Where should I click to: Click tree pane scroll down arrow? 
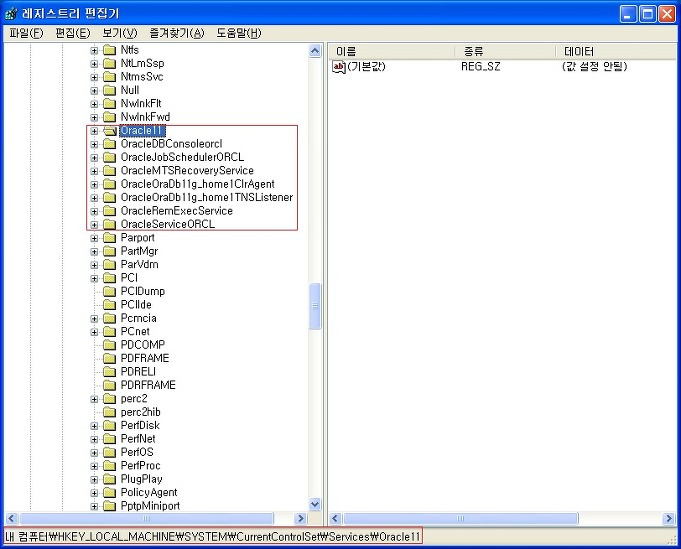(315, 504)
